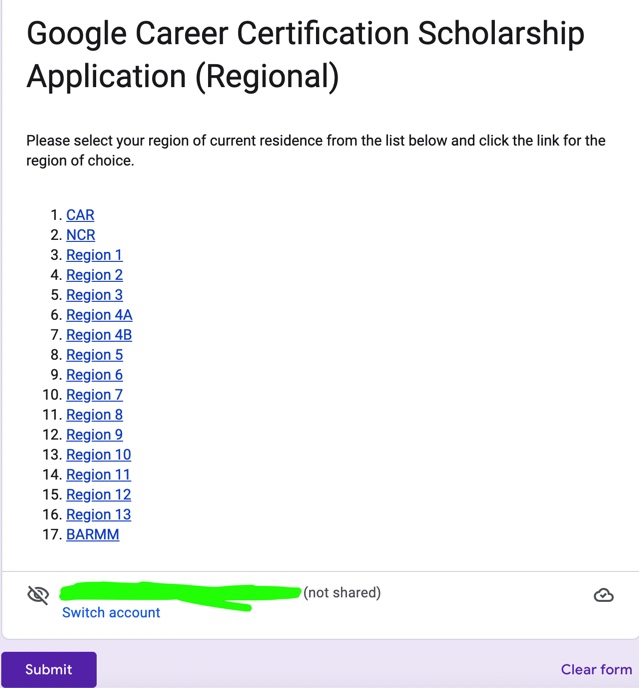Viewport: 639px width, 688px height.
Task: Choose the Region 6 link
Action: (x=94, y=375)
